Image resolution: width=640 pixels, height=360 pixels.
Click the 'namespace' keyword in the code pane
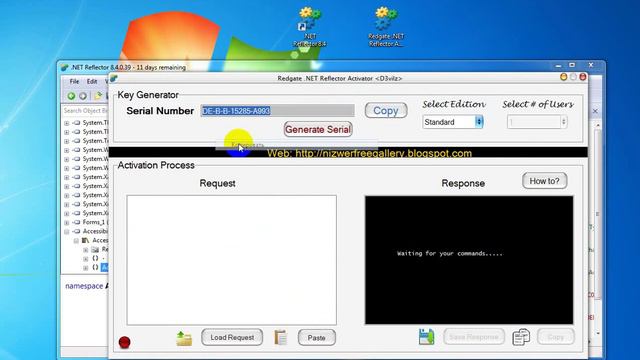[x=84, y=286]
